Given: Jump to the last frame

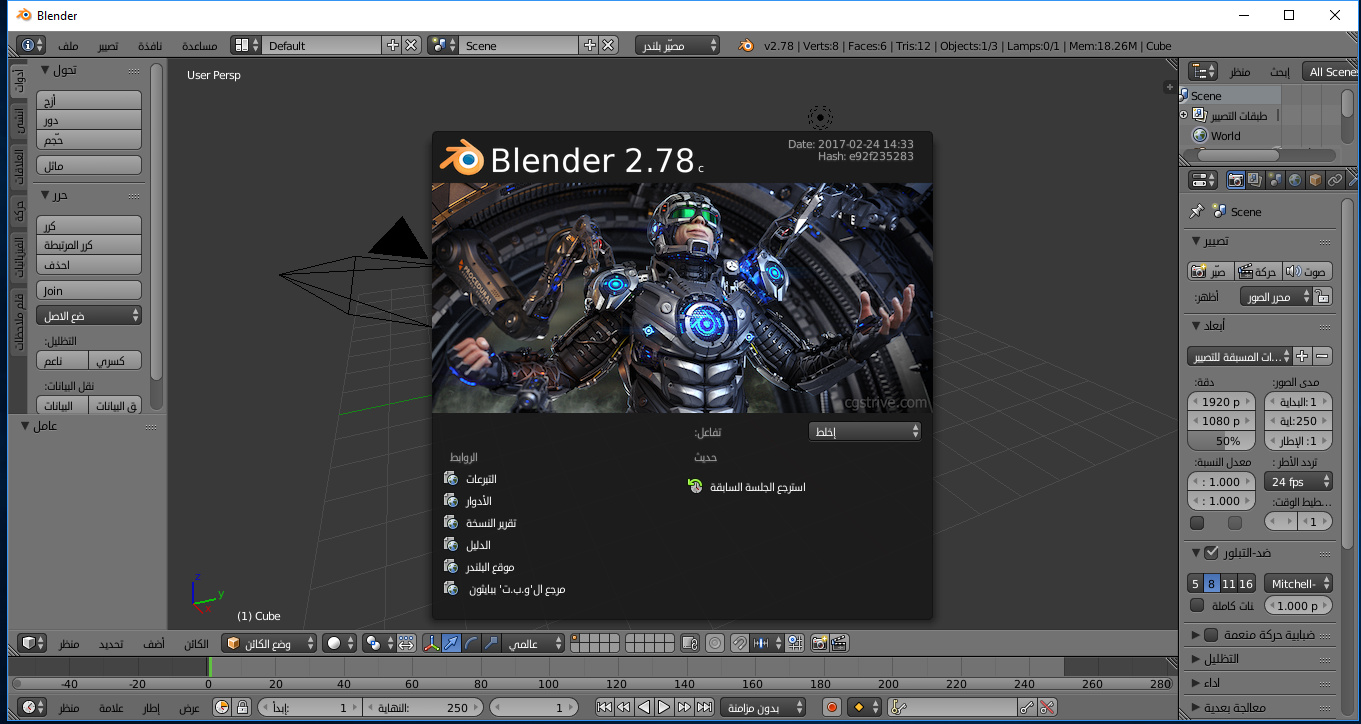Looking at the screenshot, I should (x=704, y=707).
